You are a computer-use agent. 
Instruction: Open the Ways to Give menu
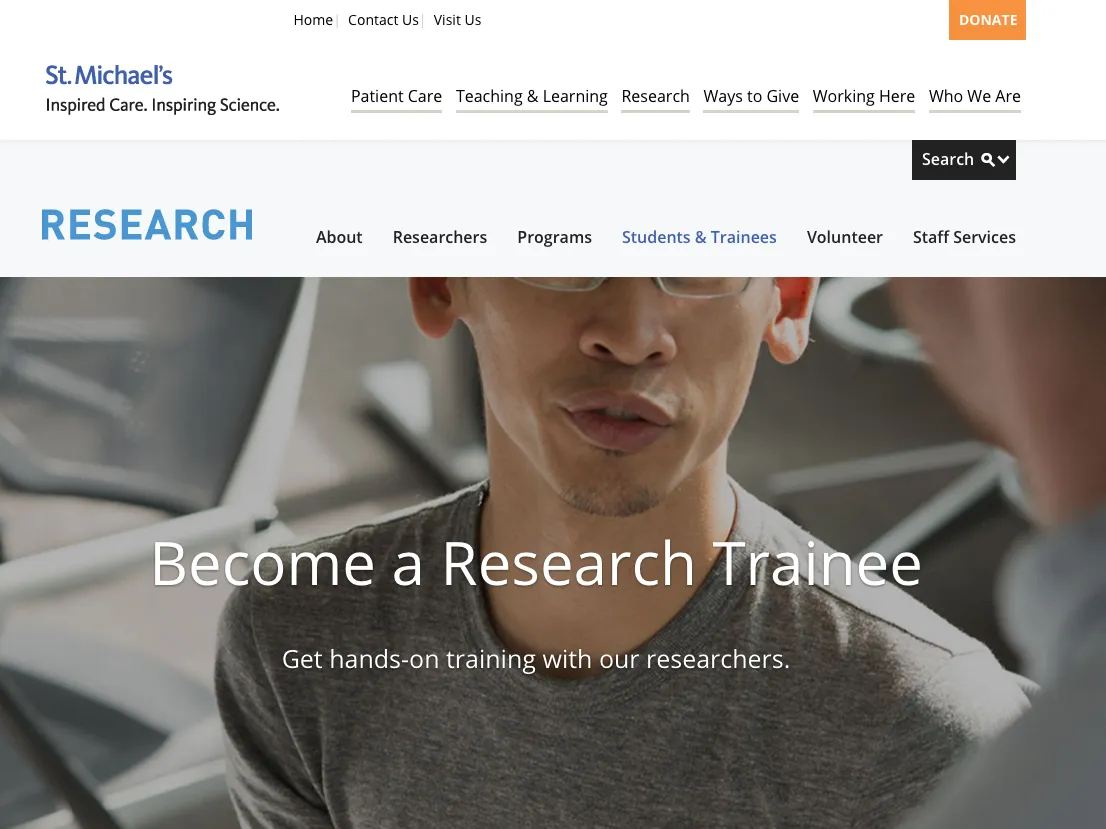750,97
